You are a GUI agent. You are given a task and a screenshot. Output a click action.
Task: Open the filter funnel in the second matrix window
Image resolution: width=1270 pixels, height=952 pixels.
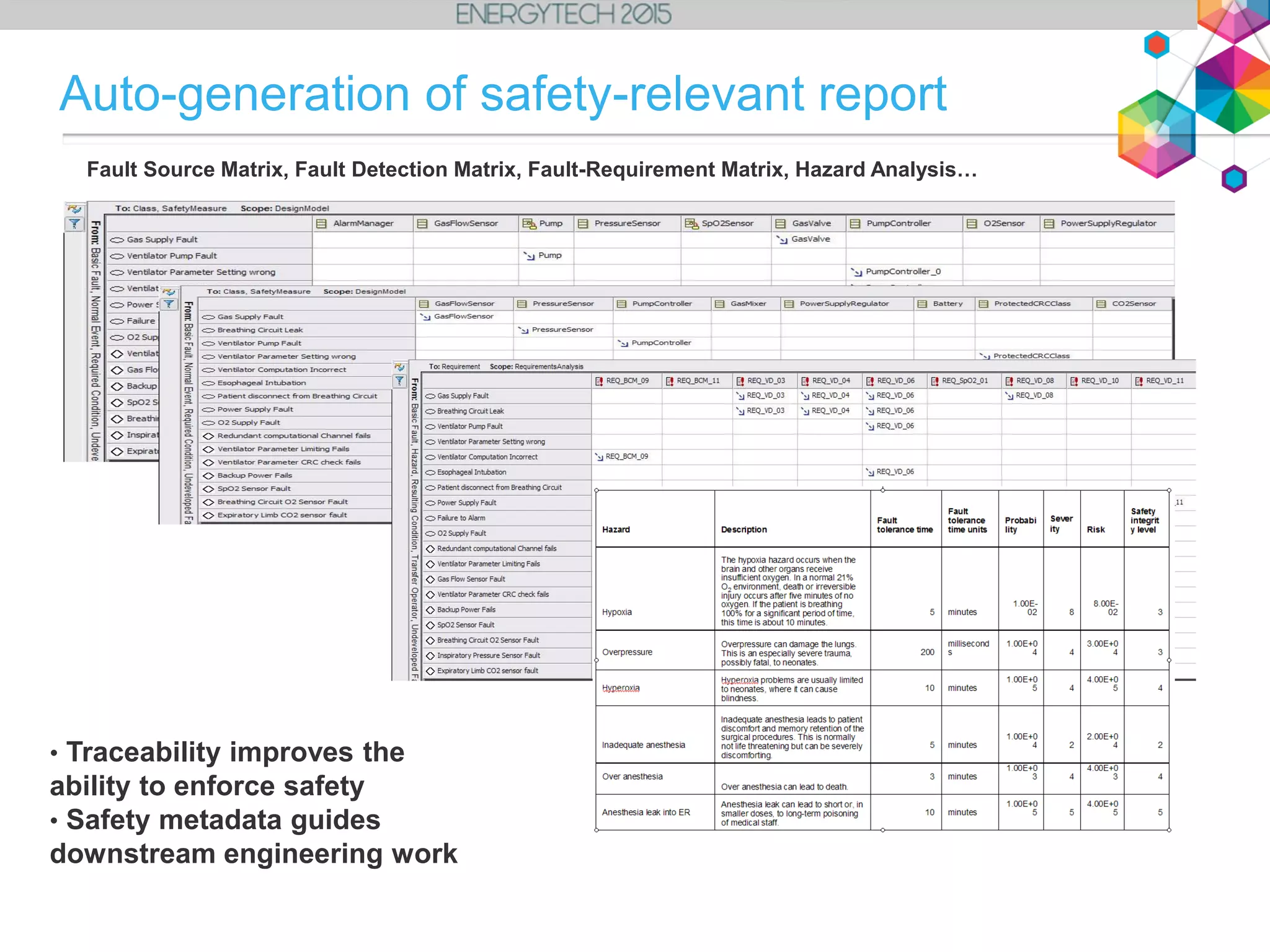(169, 304)
